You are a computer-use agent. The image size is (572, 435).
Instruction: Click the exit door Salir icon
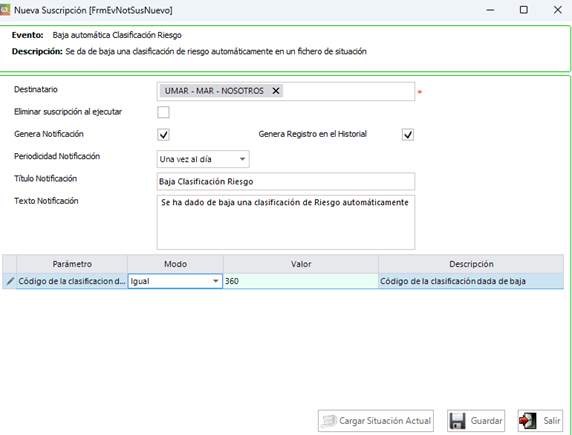527,421
